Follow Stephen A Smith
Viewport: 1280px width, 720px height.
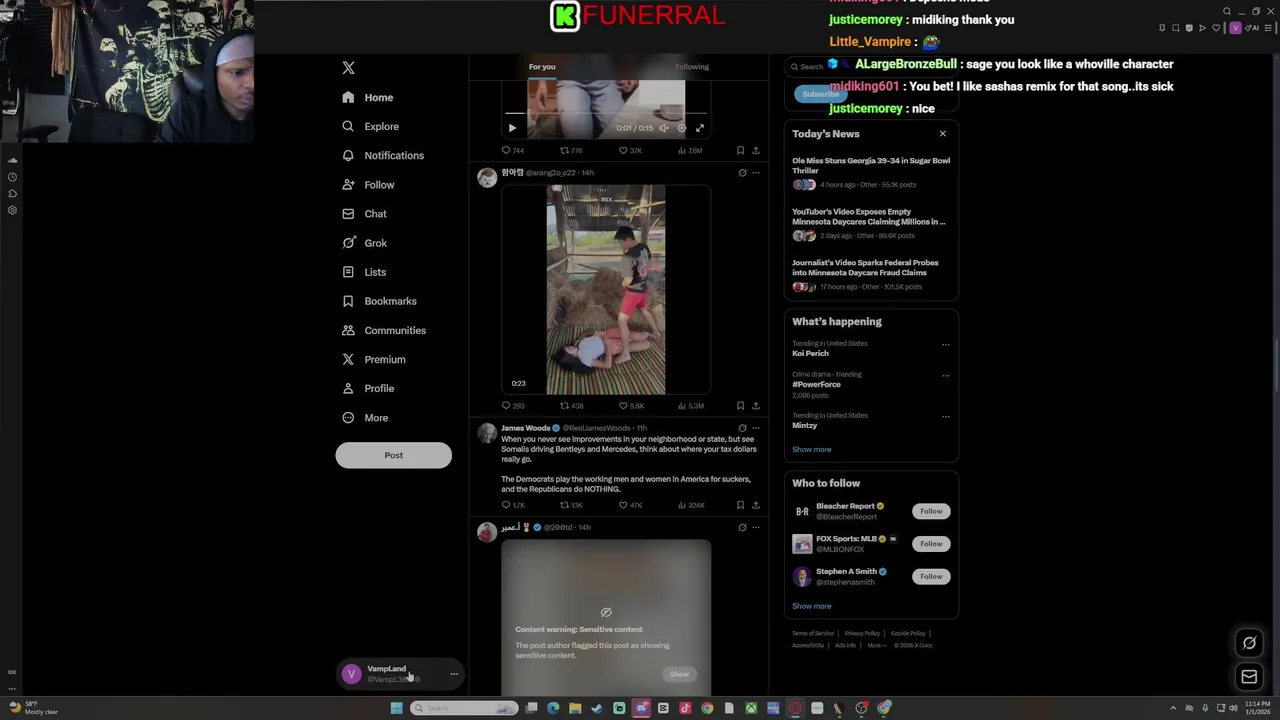(x=931, y=576)
